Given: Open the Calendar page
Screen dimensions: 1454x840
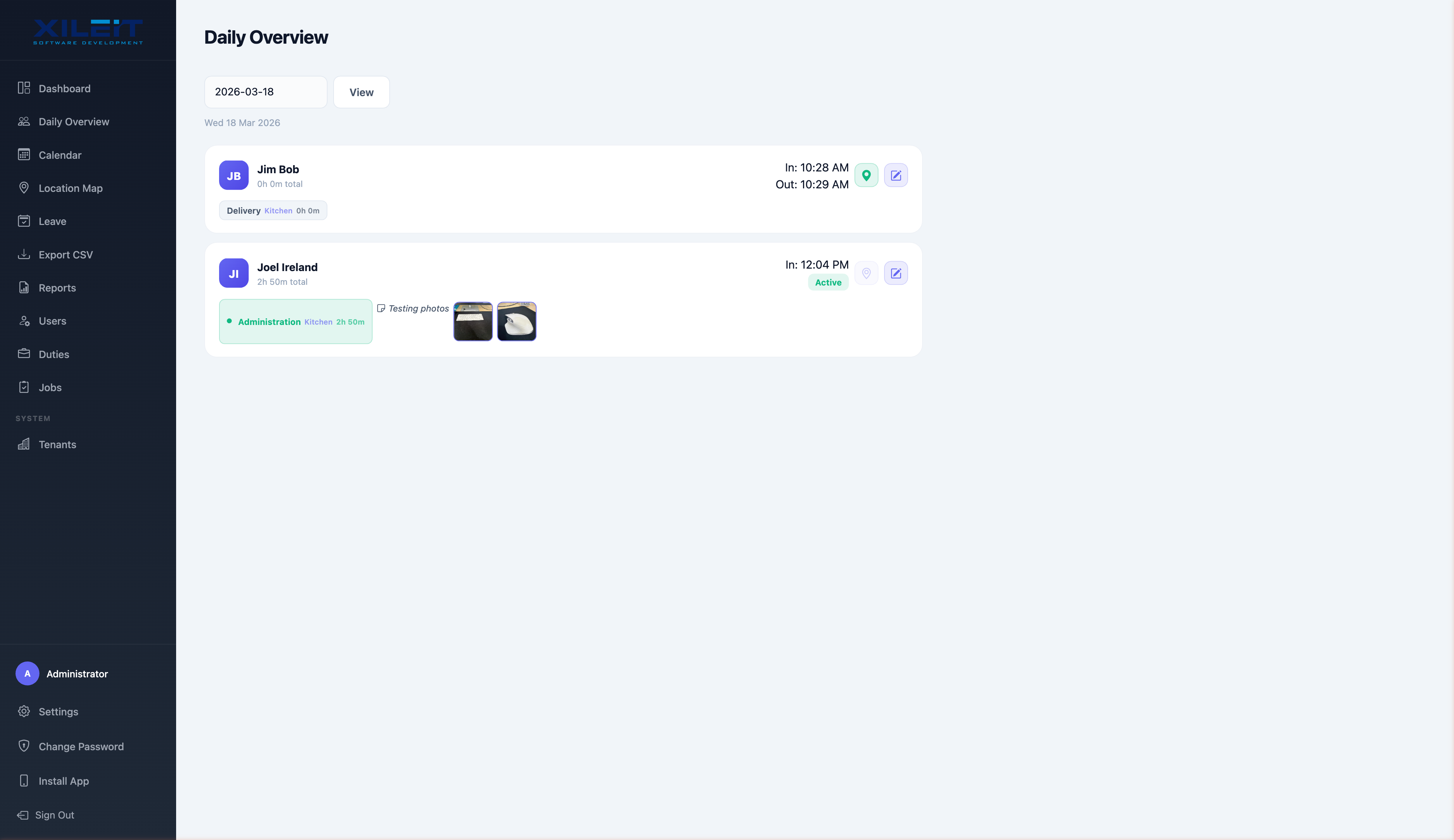Looking at the screenshot, I should (60, 155).
